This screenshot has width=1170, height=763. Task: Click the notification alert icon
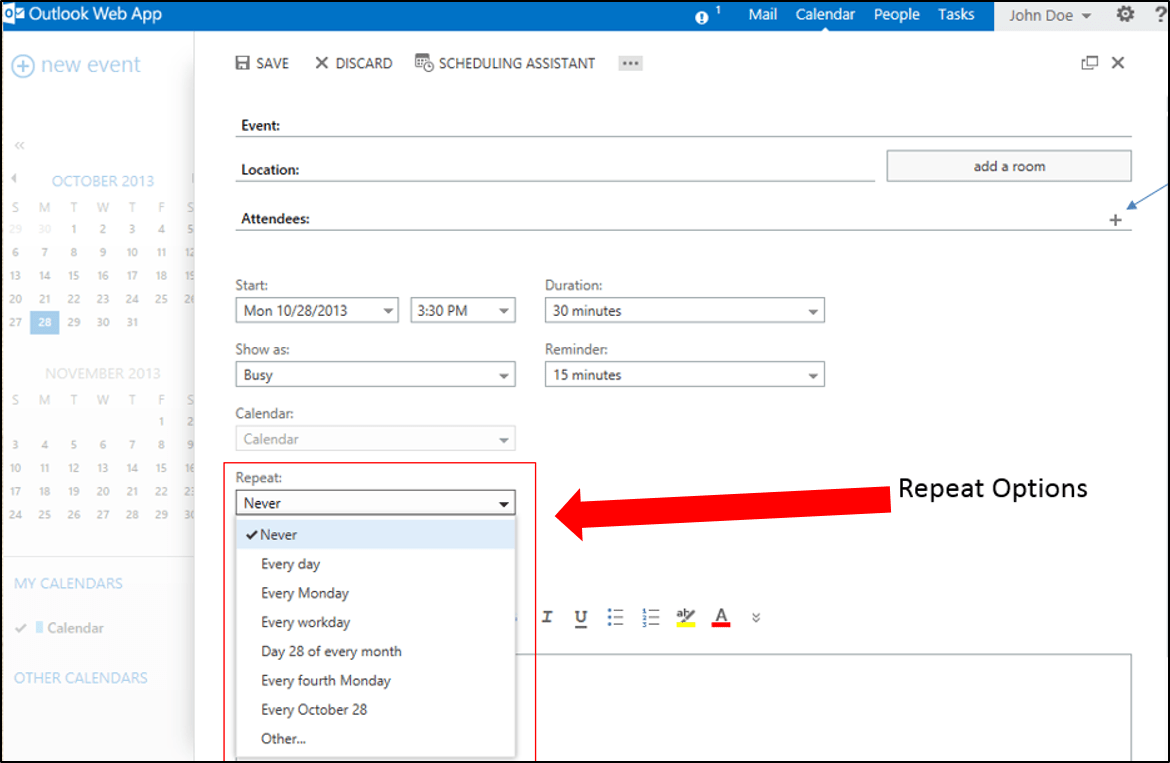[701, 17]
